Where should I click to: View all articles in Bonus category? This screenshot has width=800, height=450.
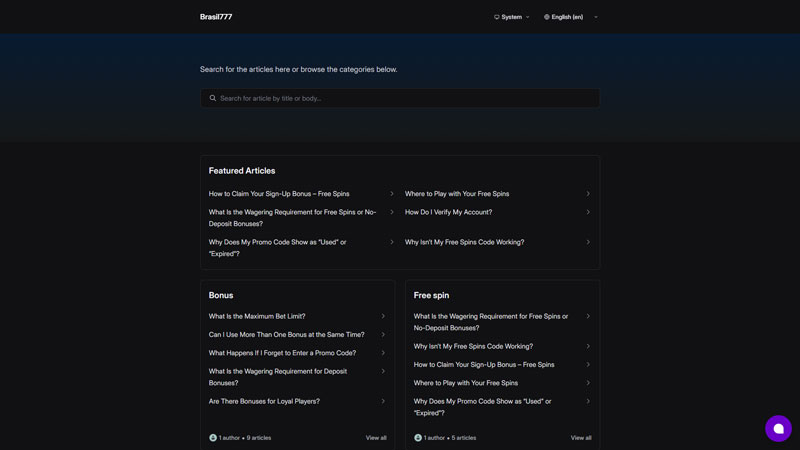point(376,438)
